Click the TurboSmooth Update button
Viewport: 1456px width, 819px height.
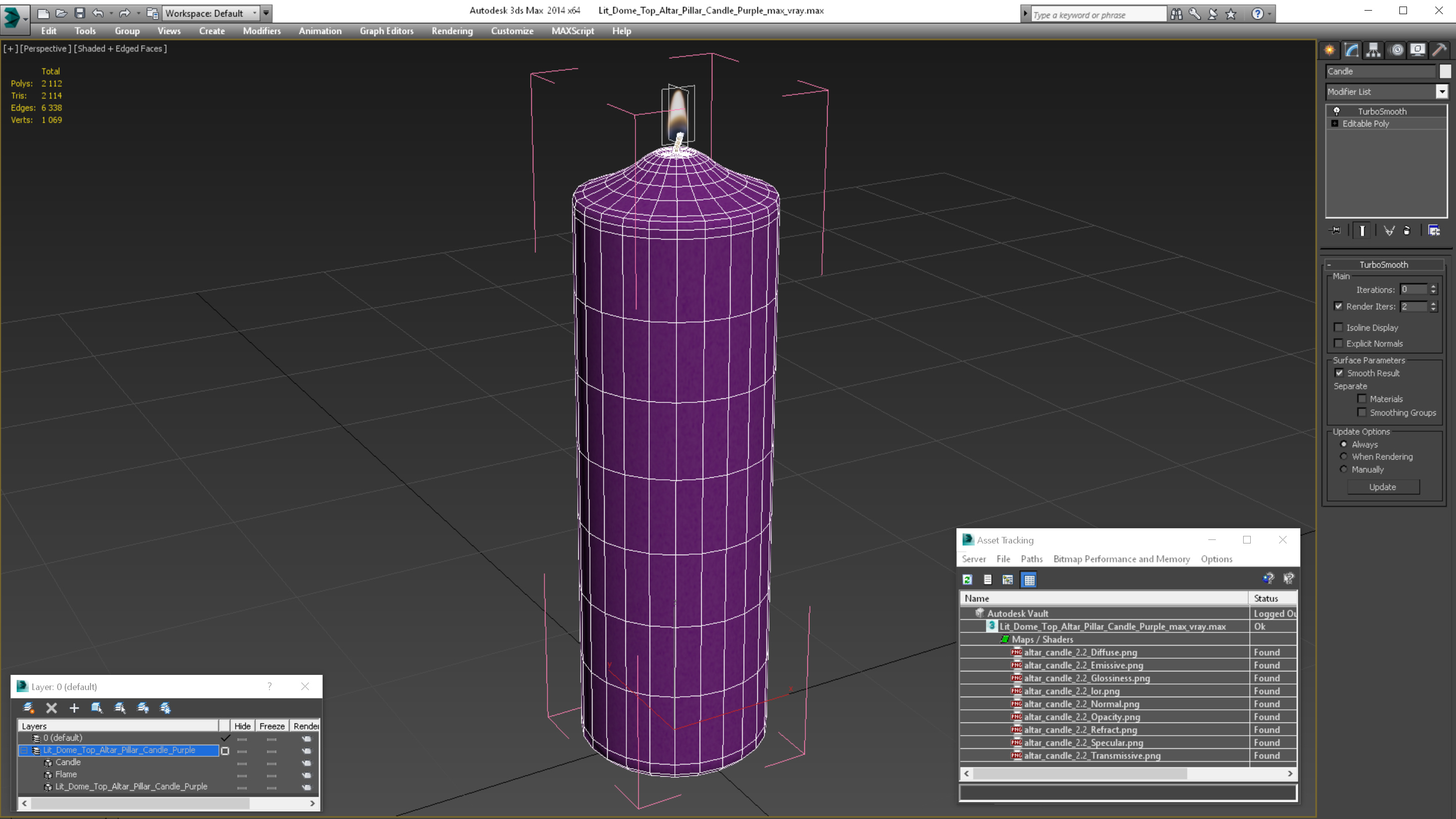1382,487
